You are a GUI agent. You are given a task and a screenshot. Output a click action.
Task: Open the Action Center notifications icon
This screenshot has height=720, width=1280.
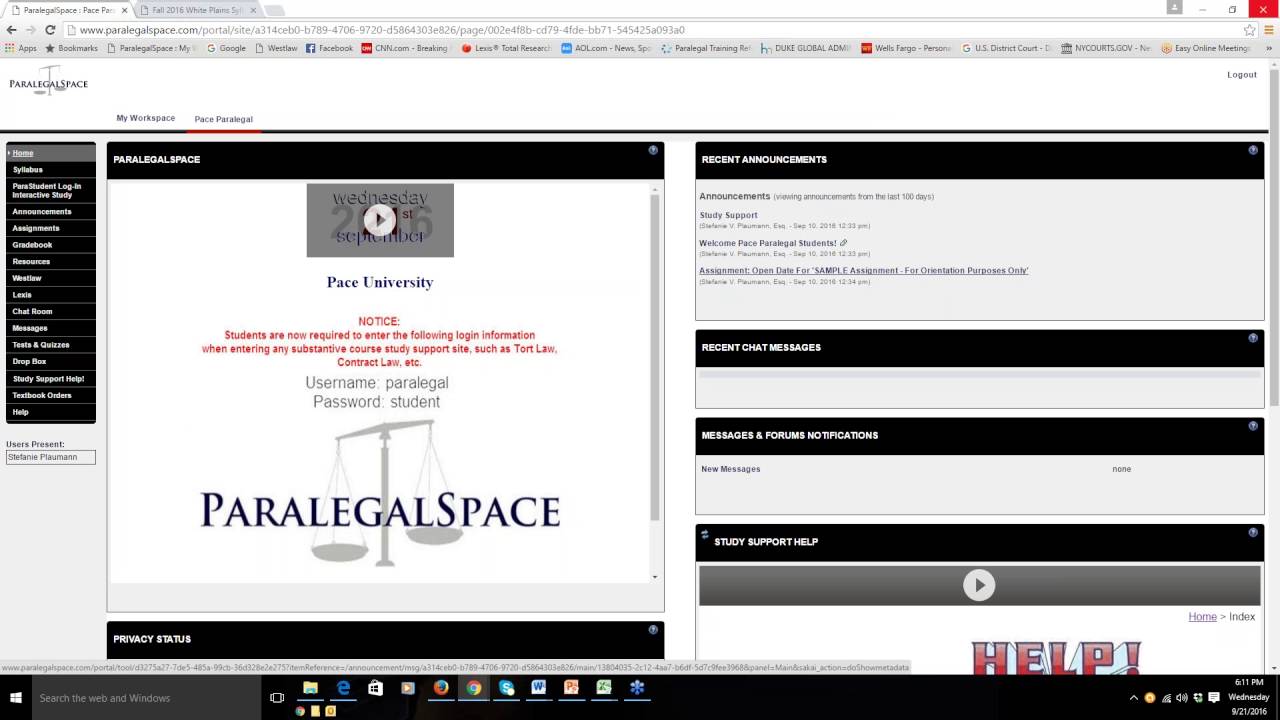coord(1214,698)
